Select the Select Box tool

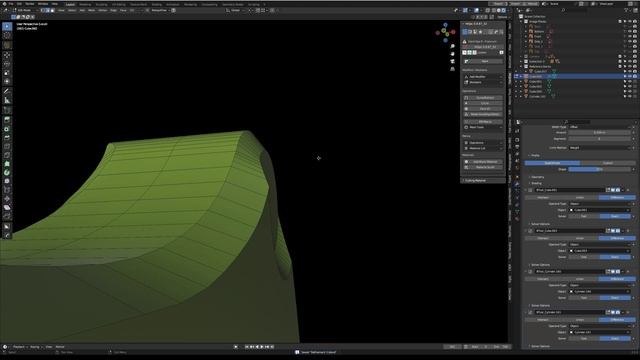point(7,27)
